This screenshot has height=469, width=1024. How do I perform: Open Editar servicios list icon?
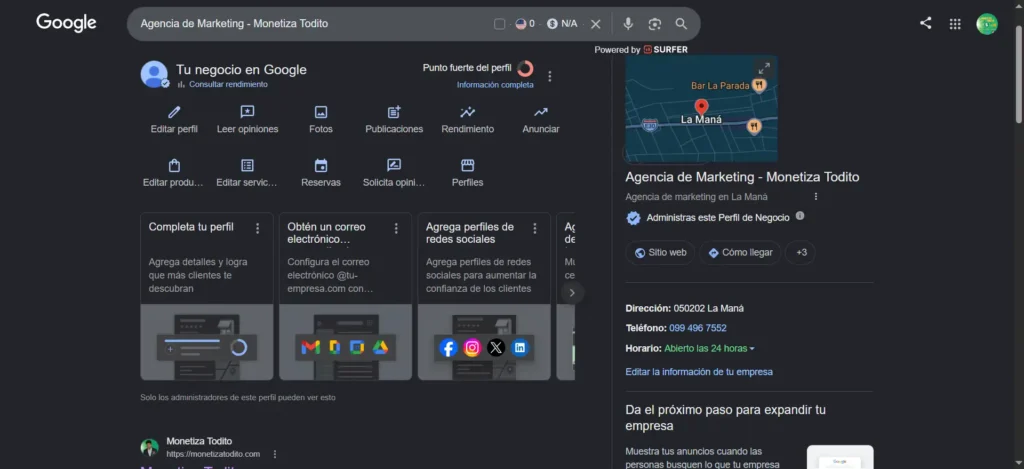248,165
